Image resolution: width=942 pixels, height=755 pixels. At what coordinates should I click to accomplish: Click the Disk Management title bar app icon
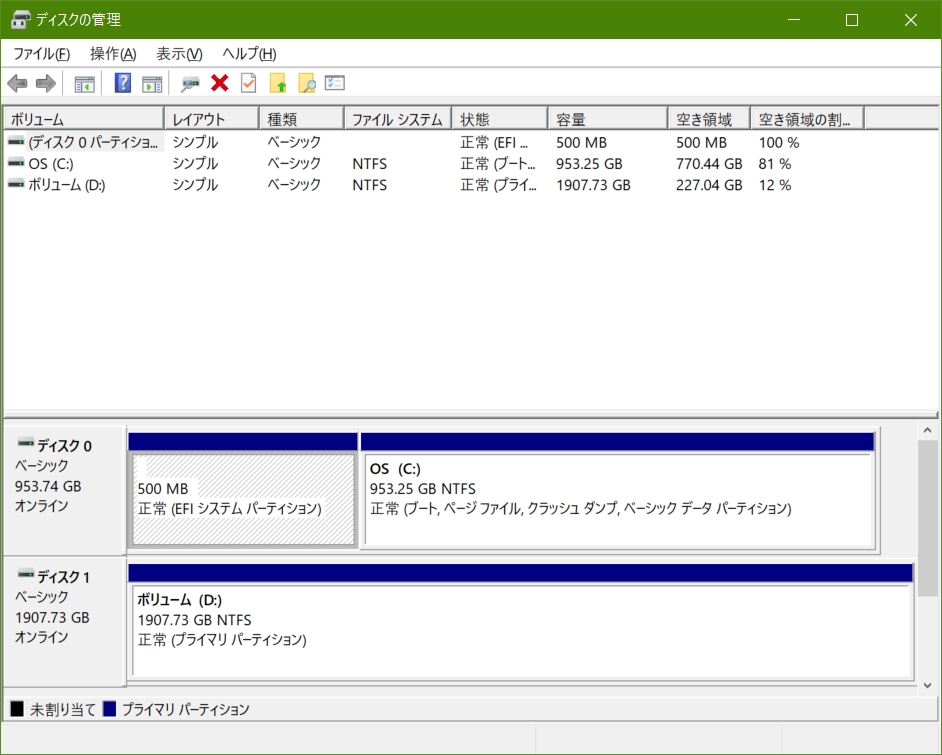point(20,19)
